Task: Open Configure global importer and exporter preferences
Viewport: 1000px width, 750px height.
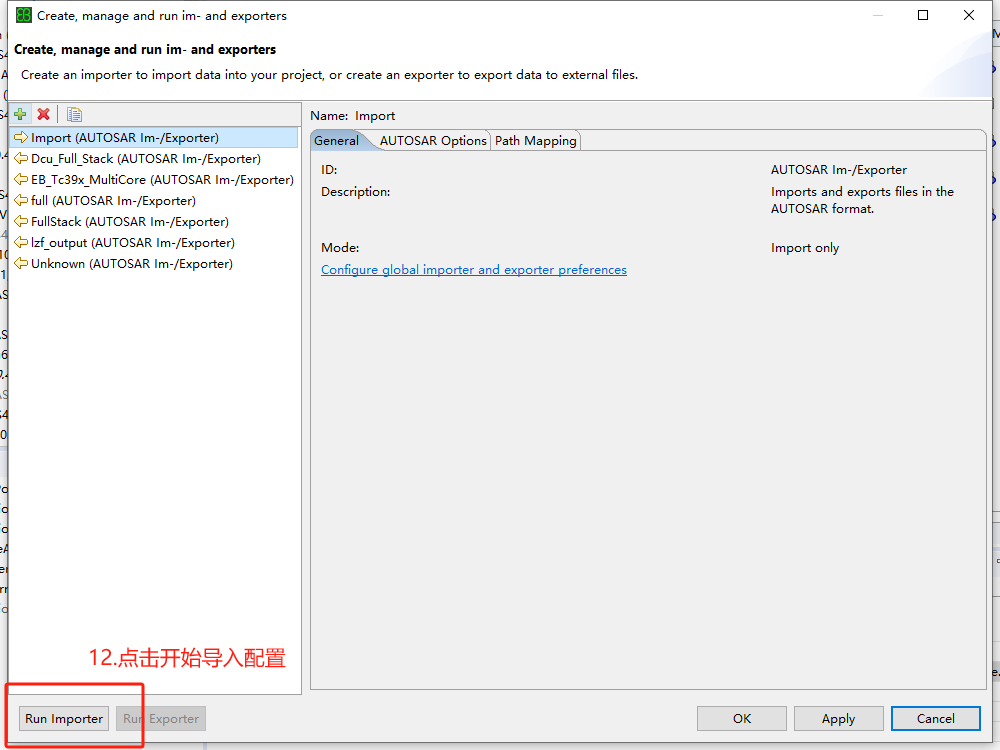Action: 474,270
